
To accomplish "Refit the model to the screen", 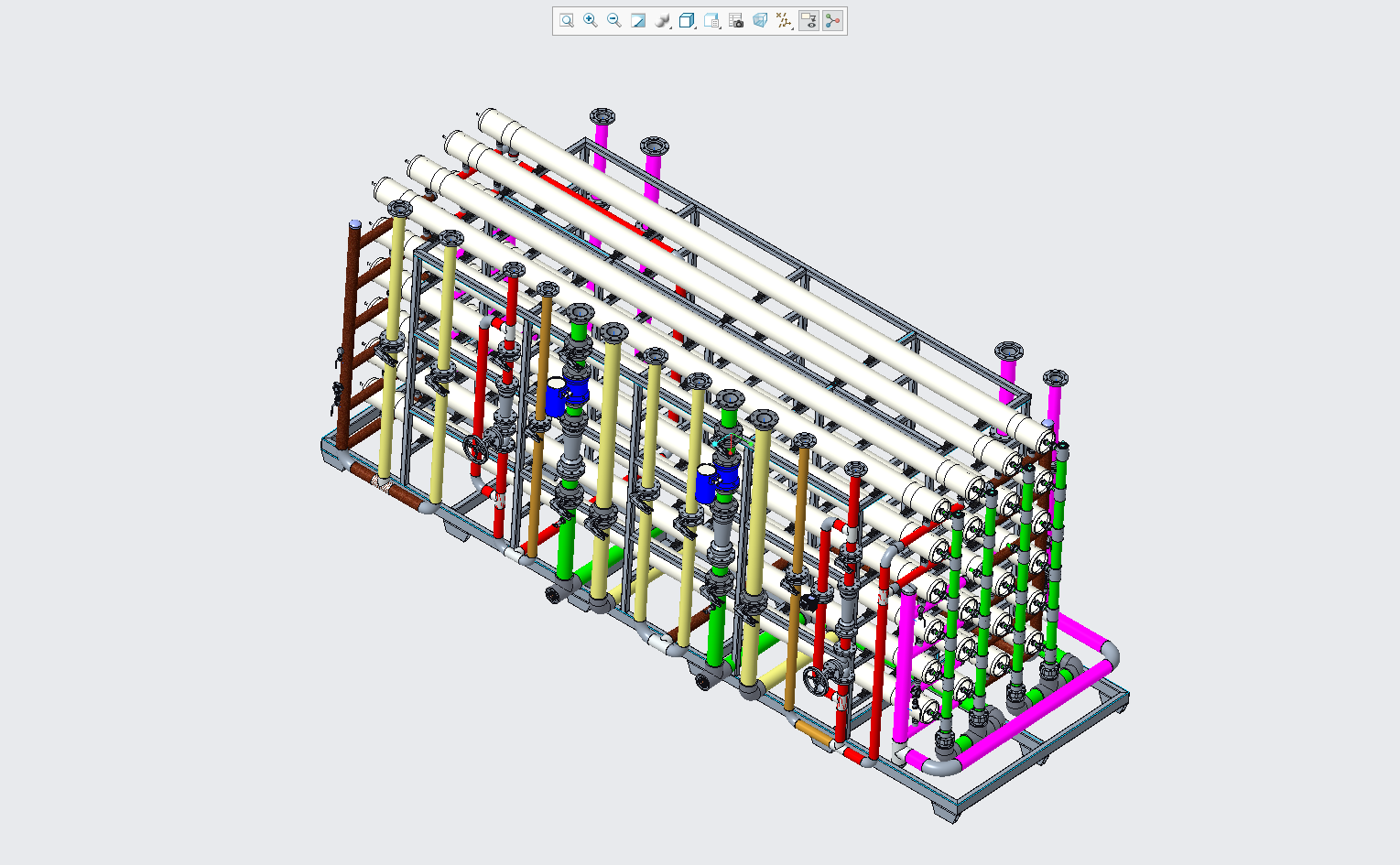I will pyautogui.click(x=567, y=20).
